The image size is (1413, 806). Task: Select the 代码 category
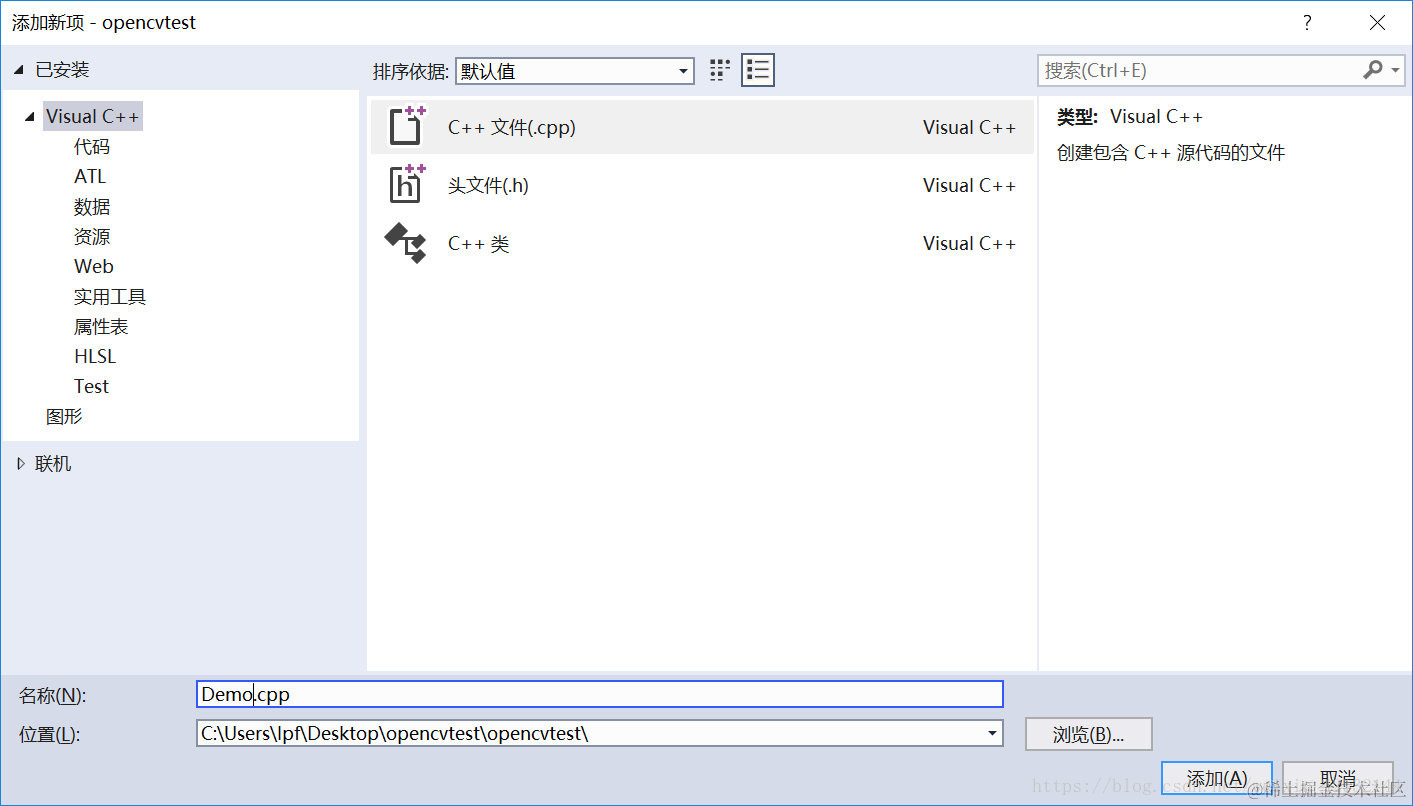click(92, 147)
